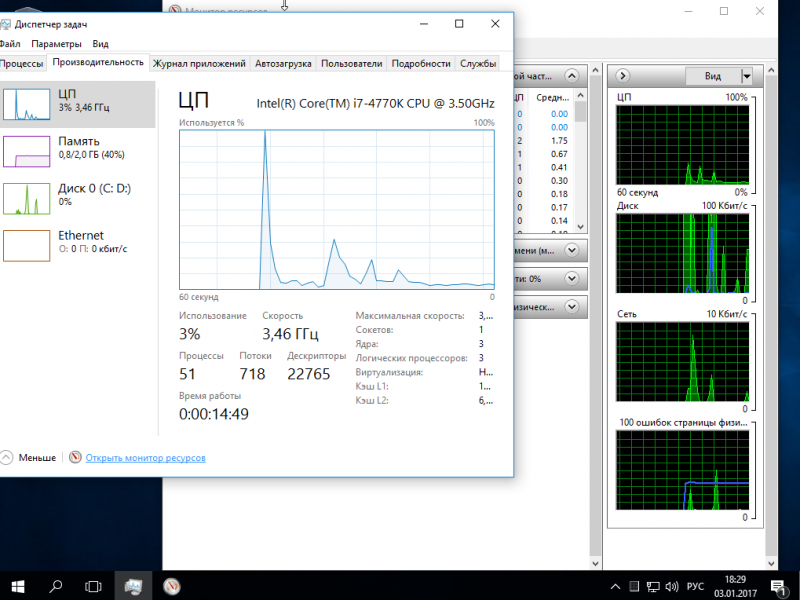The image size is (800, 600).
Task: Open the Action Center notifications icon
Action: click(x=779, y=587)
